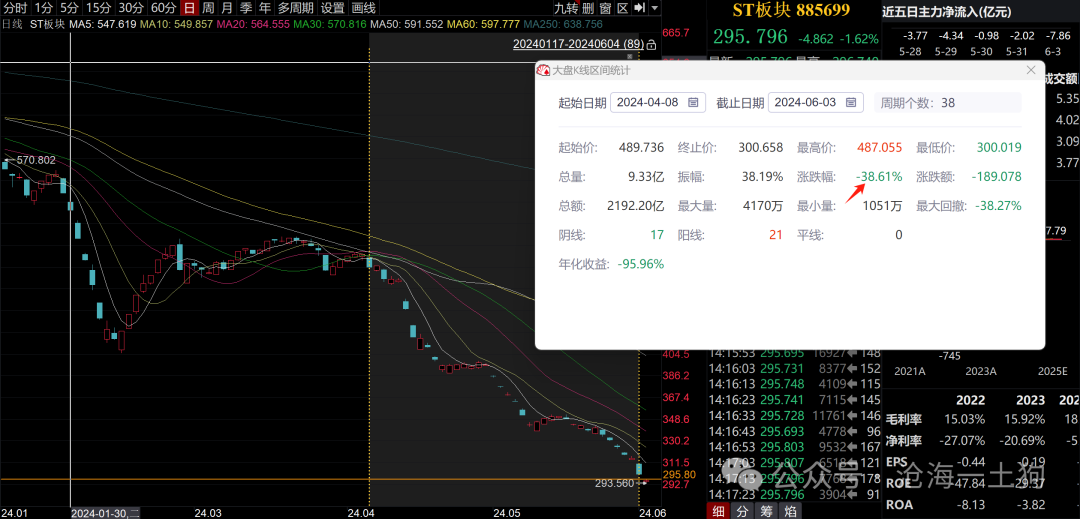The image size is (1080, 519).
Task: Click the 区 interval statistics button
Action: click(622, 8)
